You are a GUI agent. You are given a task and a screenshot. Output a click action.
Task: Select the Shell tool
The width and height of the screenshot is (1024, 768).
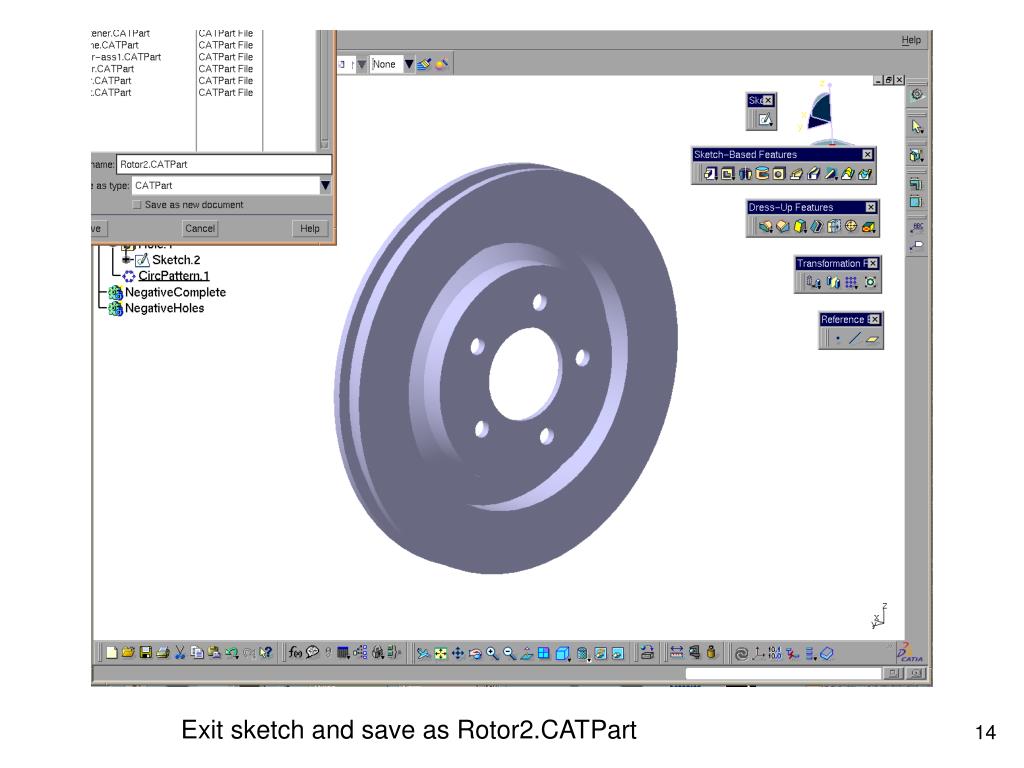[816, 226]
